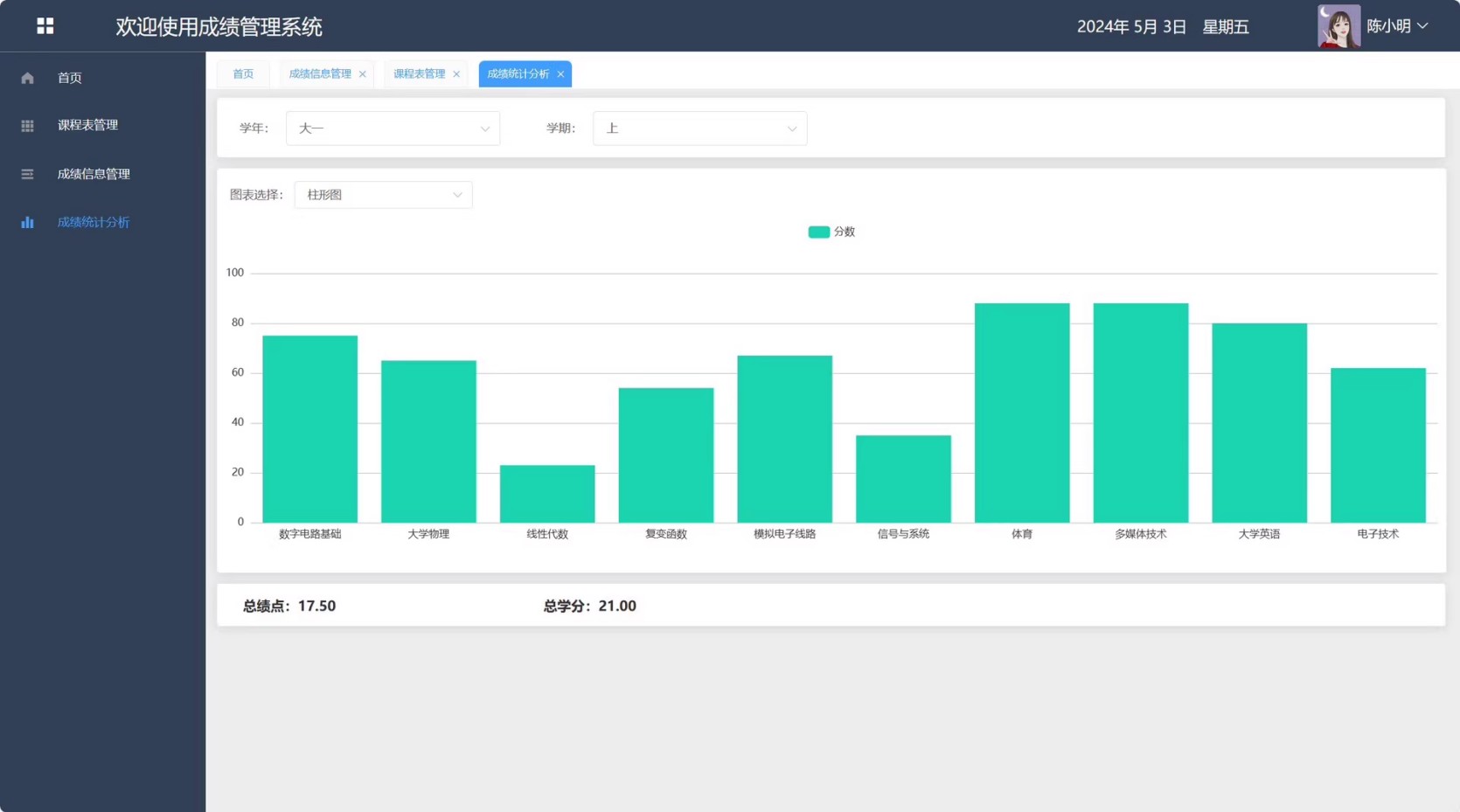Viewport: 1460px width, 812px height.
Task: Click the user avatar picture
Action: tap(1338, 26)
